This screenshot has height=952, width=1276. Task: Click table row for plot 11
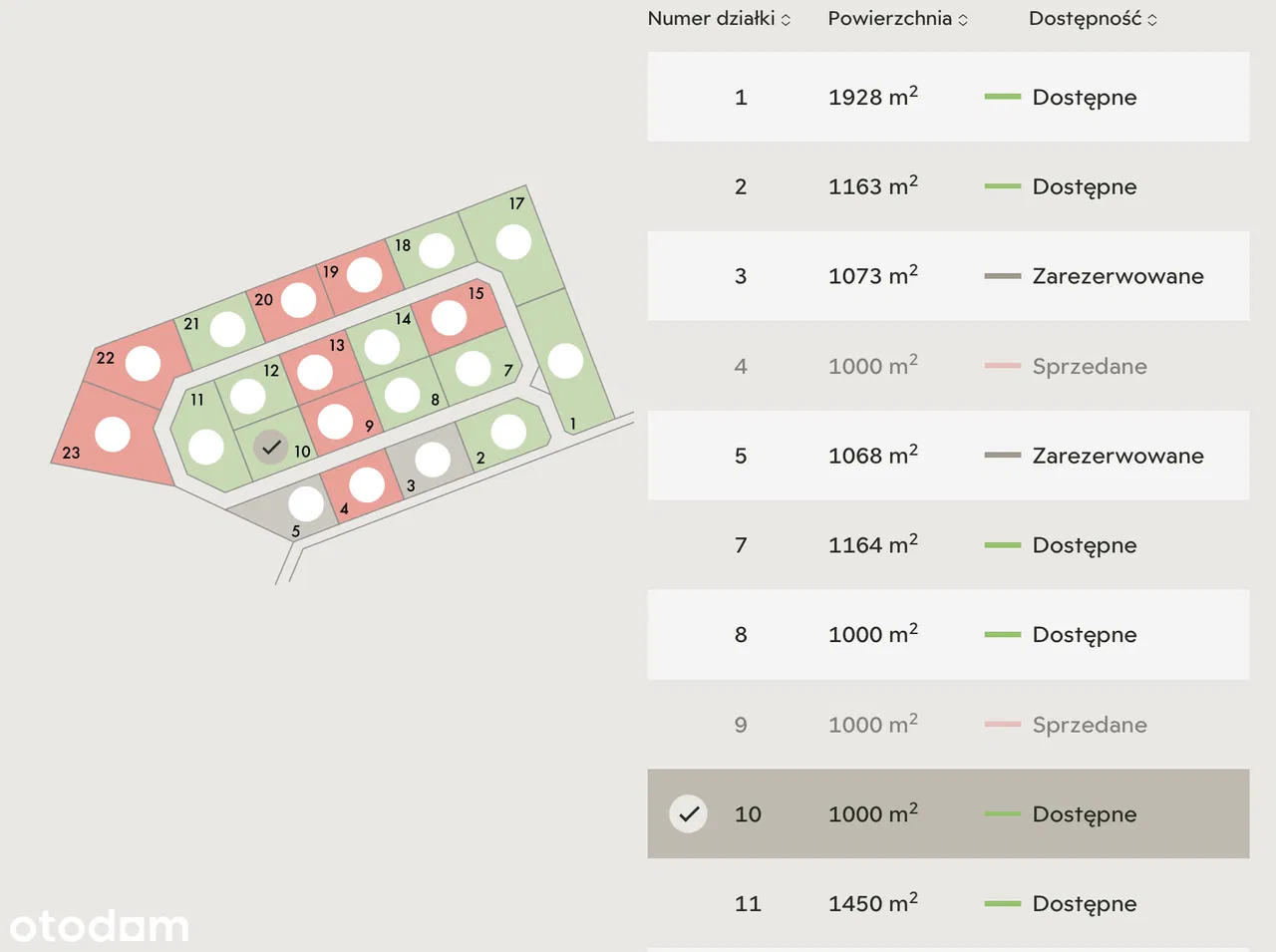tap(947, 903)
